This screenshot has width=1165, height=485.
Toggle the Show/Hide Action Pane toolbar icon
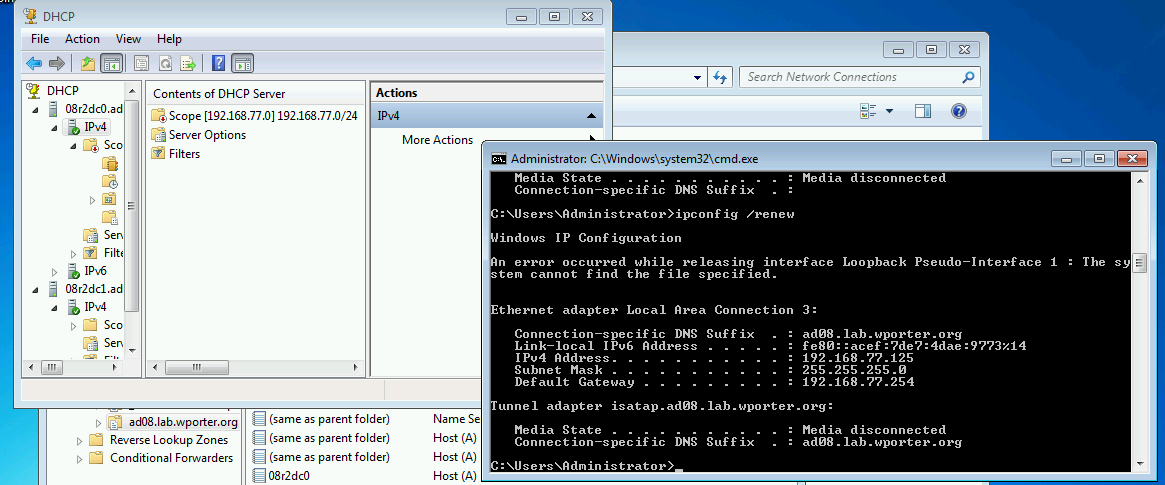[x=243, y=63]
